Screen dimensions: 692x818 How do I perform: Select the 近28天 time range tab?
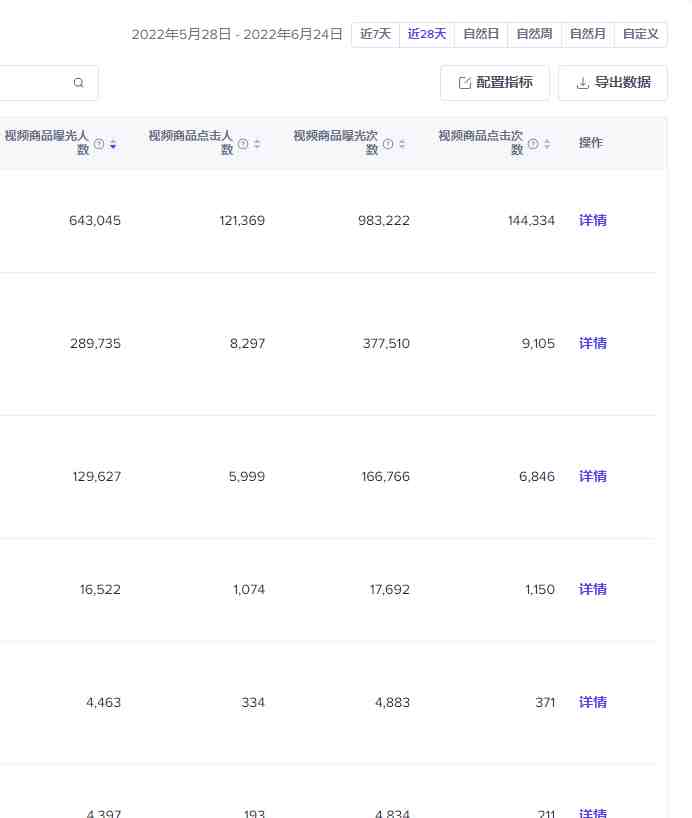click(x=427, y=34)
